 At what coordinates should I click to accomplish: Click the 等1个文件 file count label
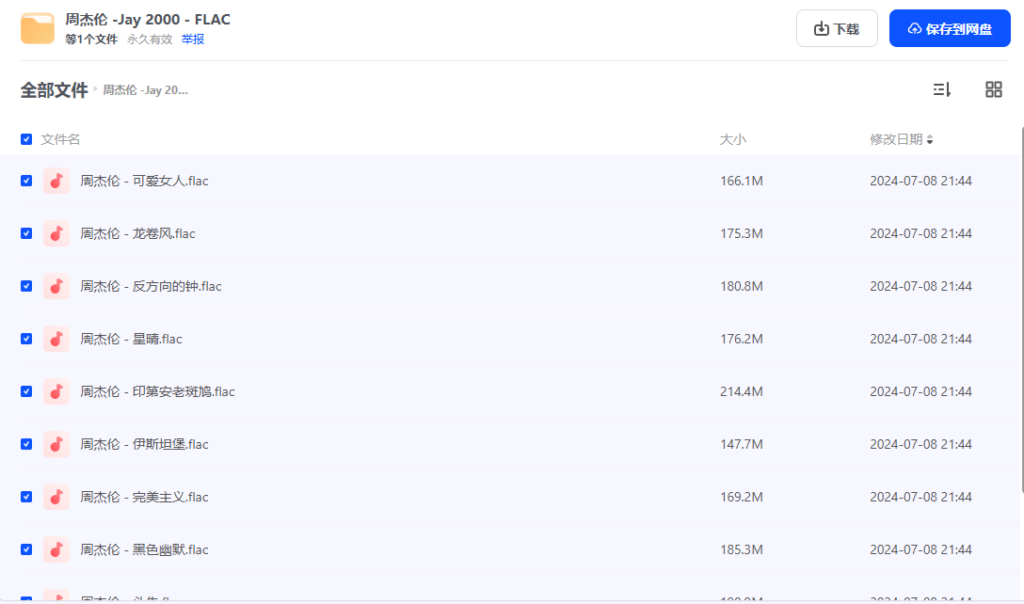click(x=91, y=39)
